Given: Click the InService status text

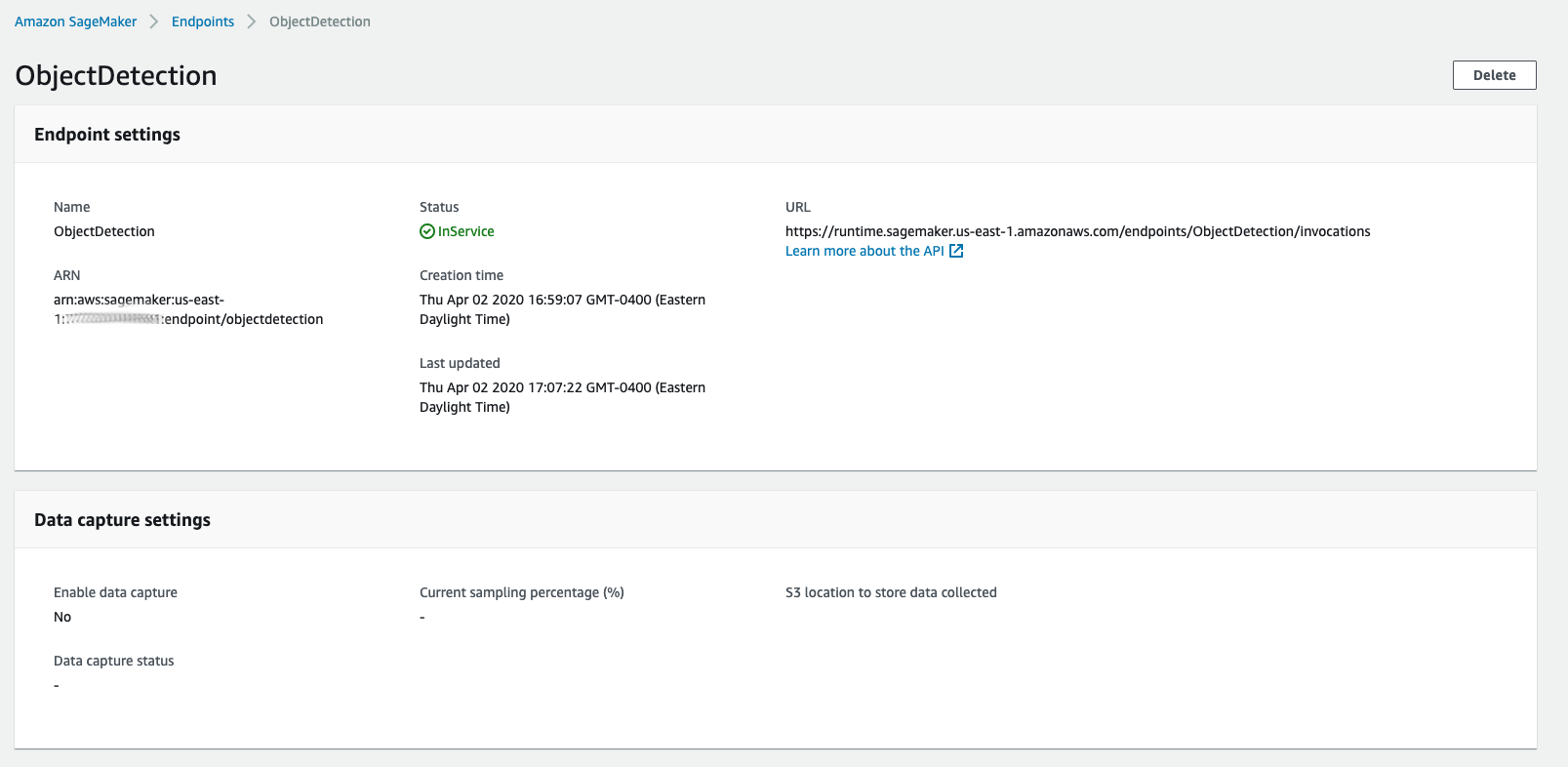Looking at the screenshot, I should point(465,231).
